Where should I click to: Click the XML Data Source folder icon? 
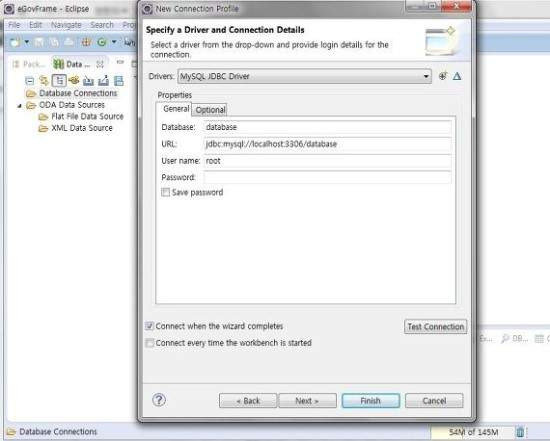[43, 128]
